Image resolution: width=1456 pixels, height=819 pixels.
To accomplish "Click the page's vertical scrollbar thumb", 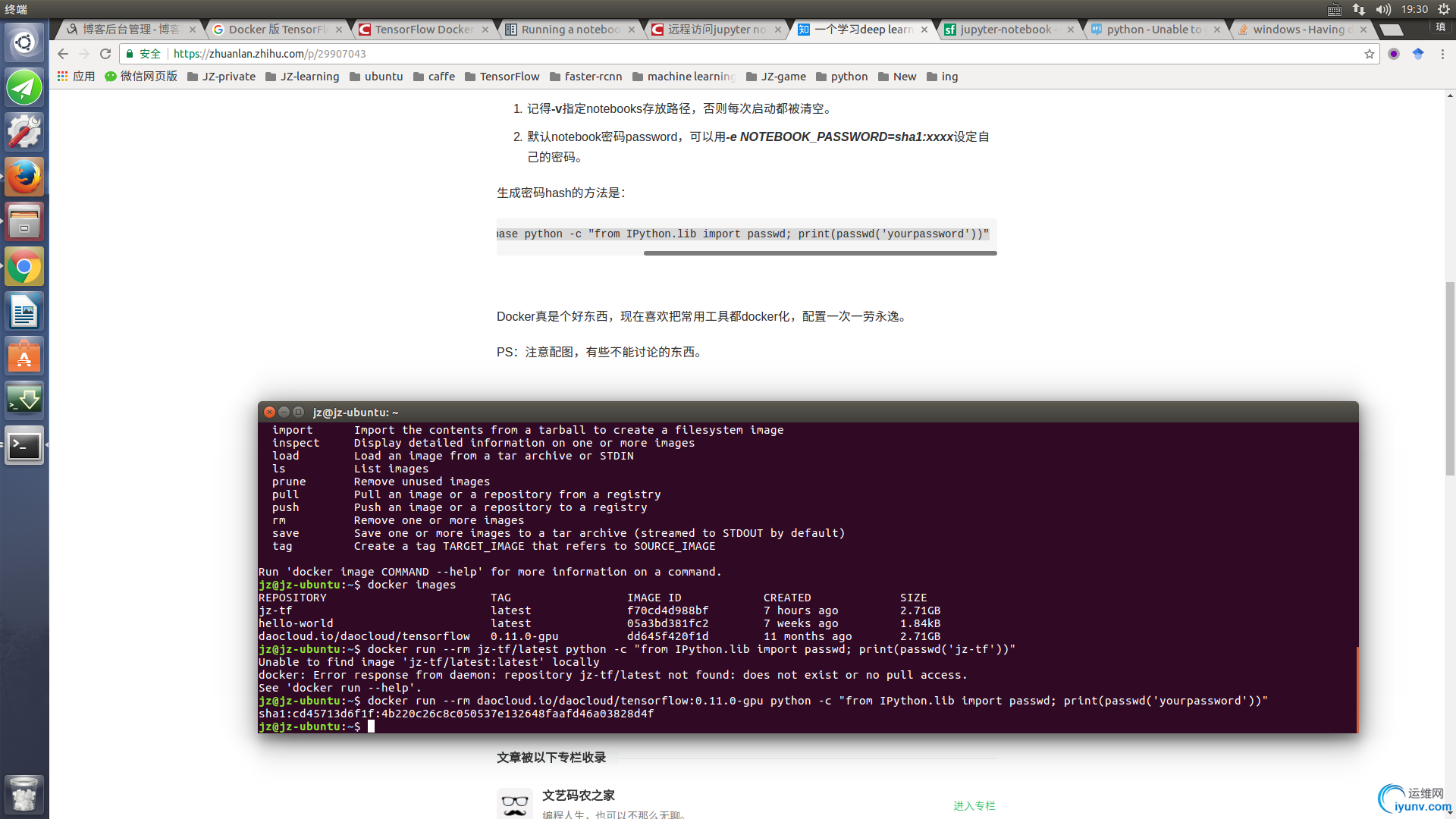I will pos(1450,378).
